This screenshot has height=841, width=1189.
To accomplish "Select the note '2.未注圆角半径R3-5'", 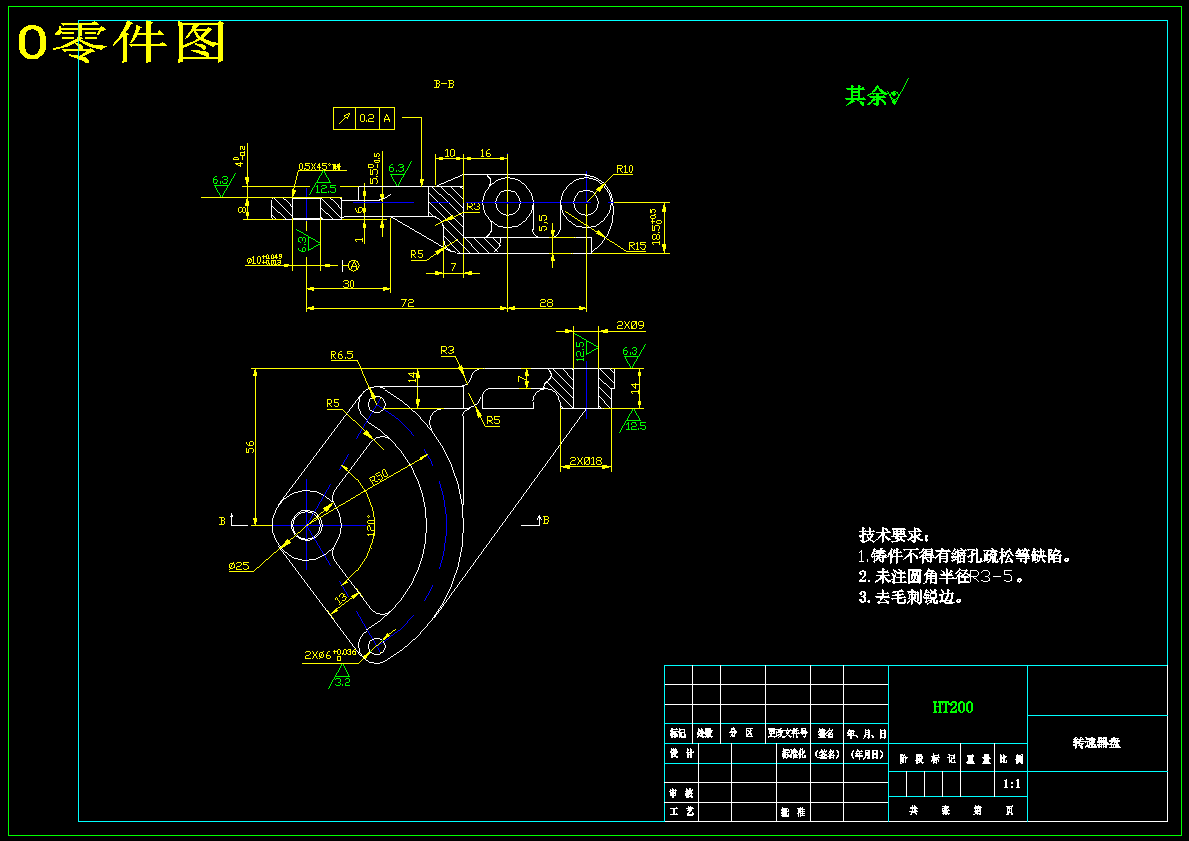I will (x=941, y=576).
